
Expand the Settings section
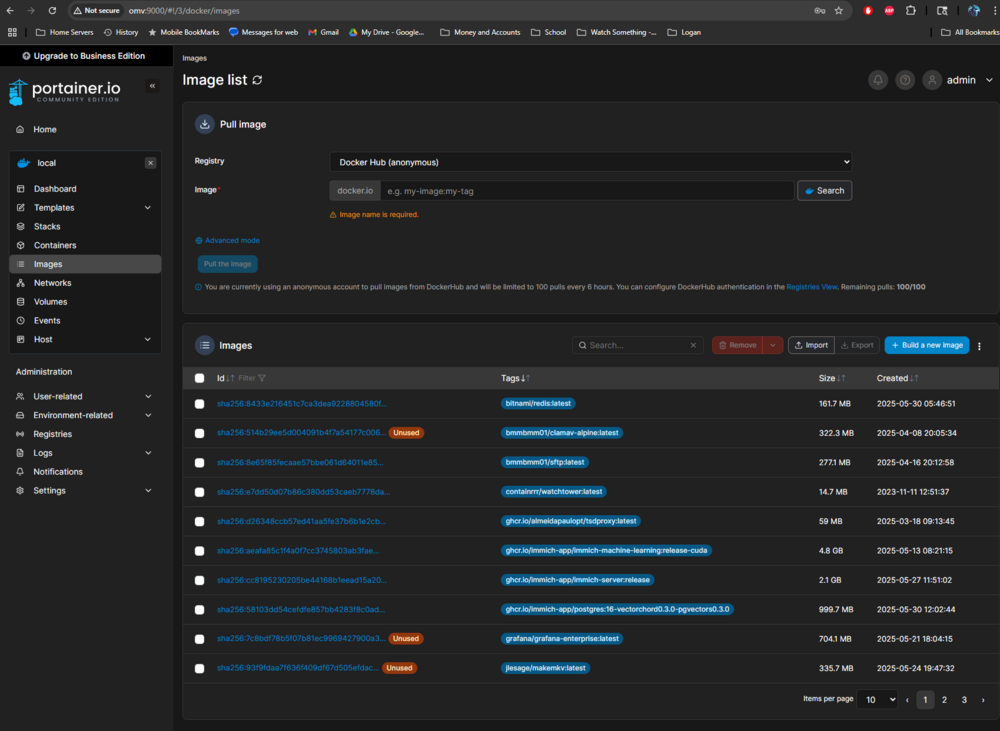[148, 491]
